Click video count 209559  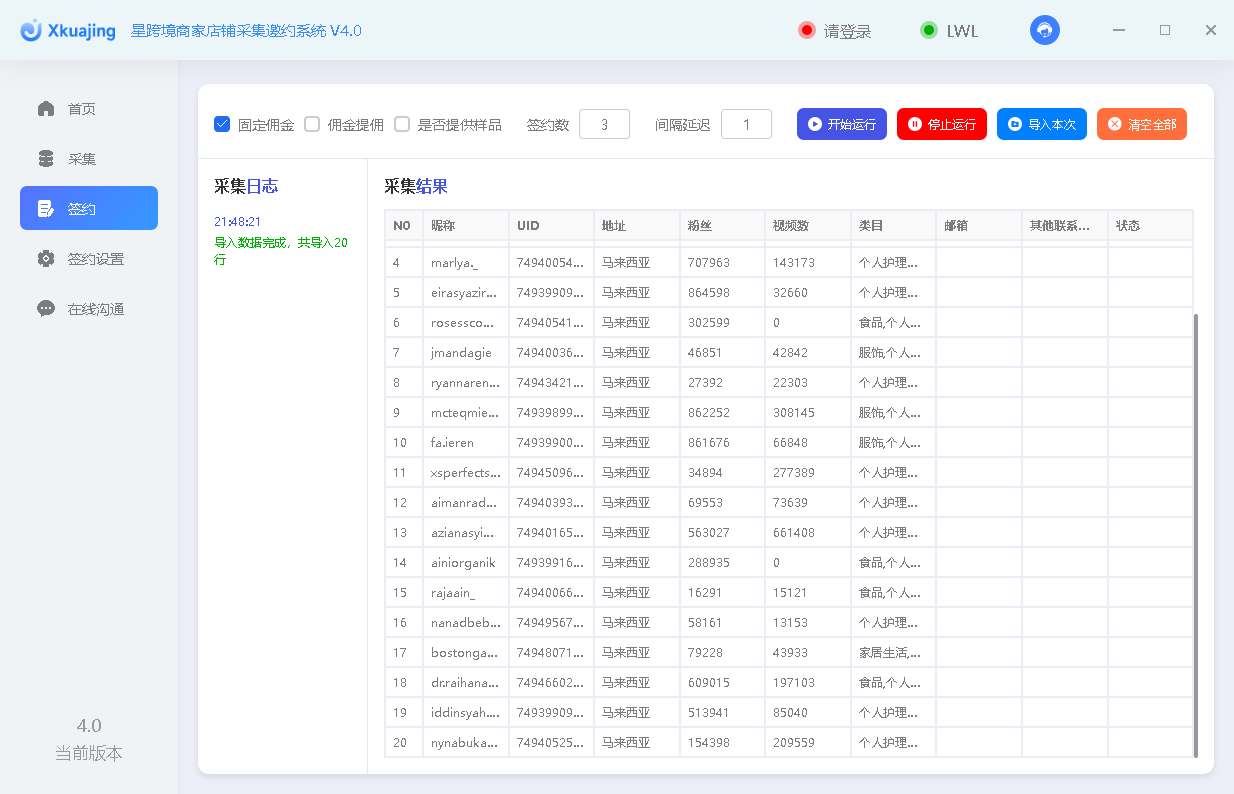pyautogui.click(x=794, y=743)
